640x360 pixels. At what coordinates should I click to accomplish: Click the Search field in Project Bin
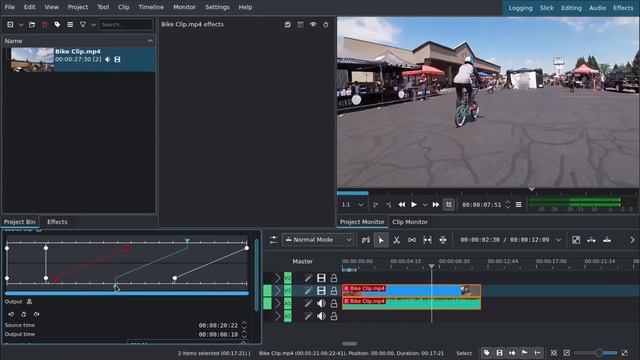pyautogui.click(x=126, y=24)
